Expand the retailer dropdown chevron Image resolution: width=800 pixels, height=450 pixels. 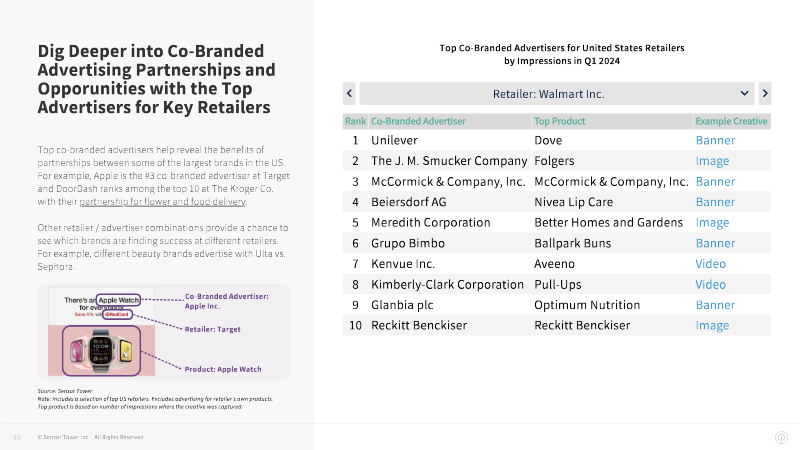click(x=744, y=93)
